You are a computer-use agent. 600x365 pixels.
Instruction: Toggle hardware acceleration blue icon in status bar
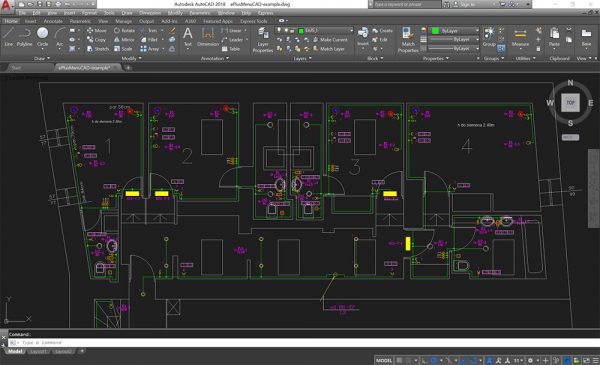click(567, 360)
